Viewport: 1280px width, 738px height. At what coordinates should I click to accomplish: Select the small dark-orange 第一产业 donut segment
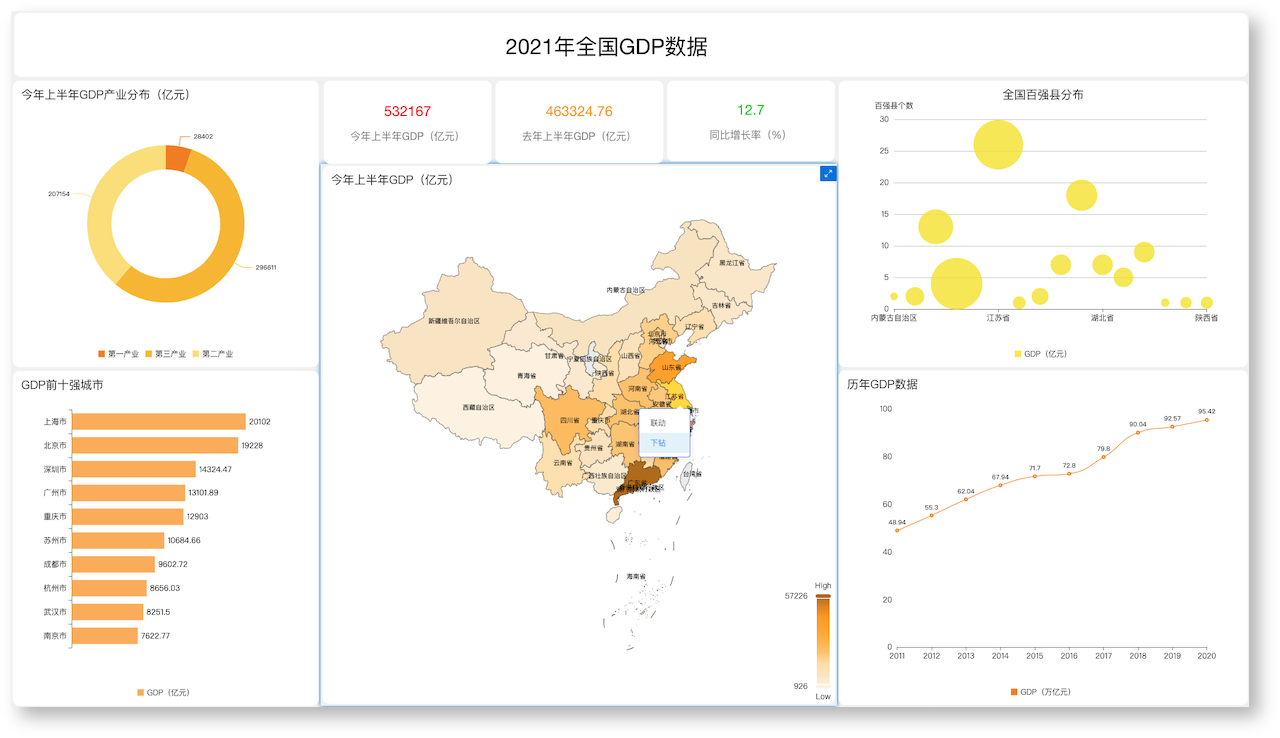click(177, 158)
